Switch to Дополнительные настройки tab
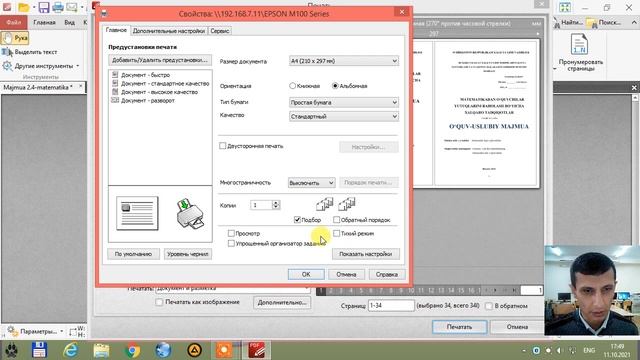 [x=169, y=31]
